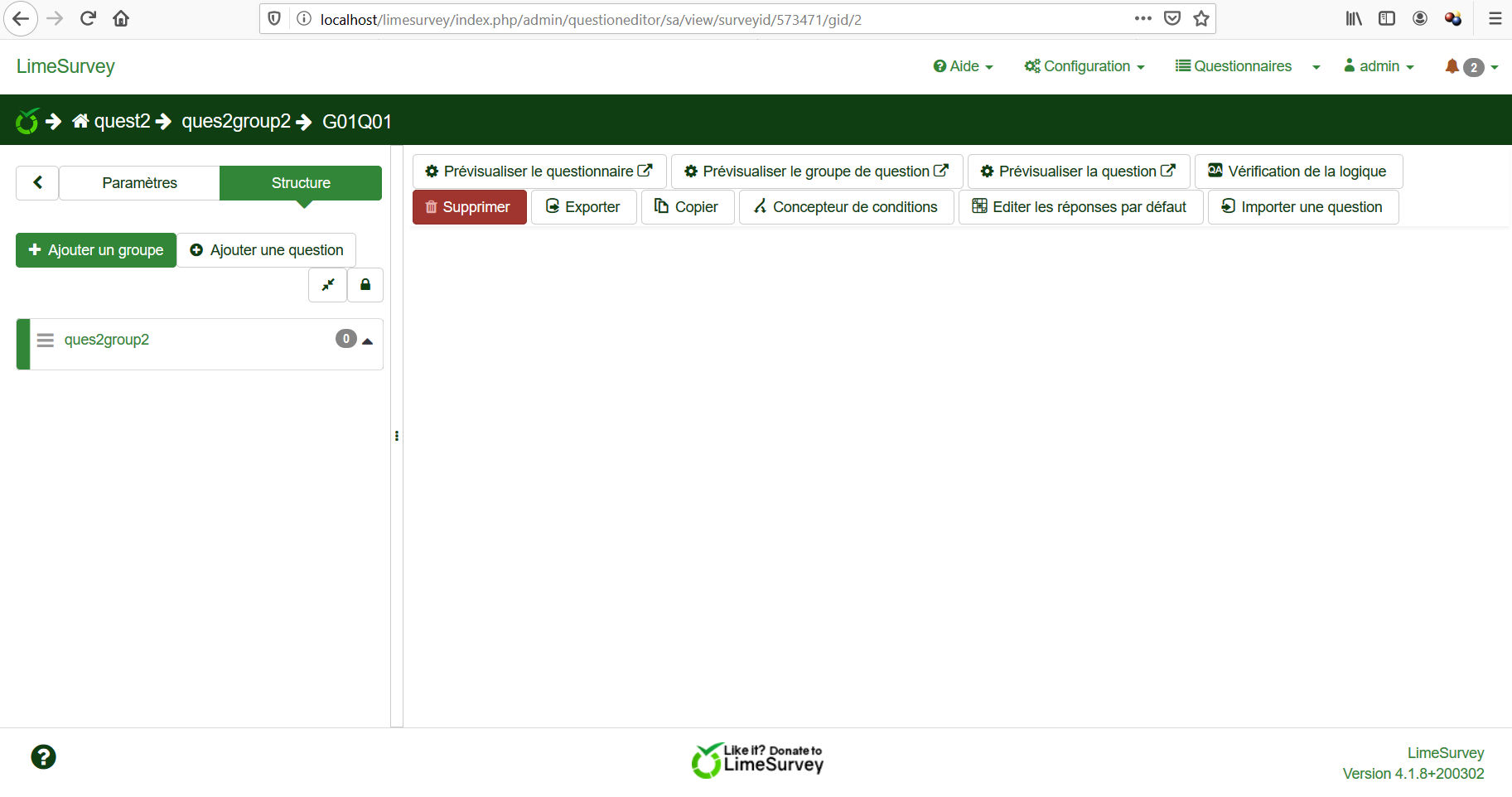Collapse all groups in the structure panel
The image size is (1512, 797).
(x=328, y=285)
